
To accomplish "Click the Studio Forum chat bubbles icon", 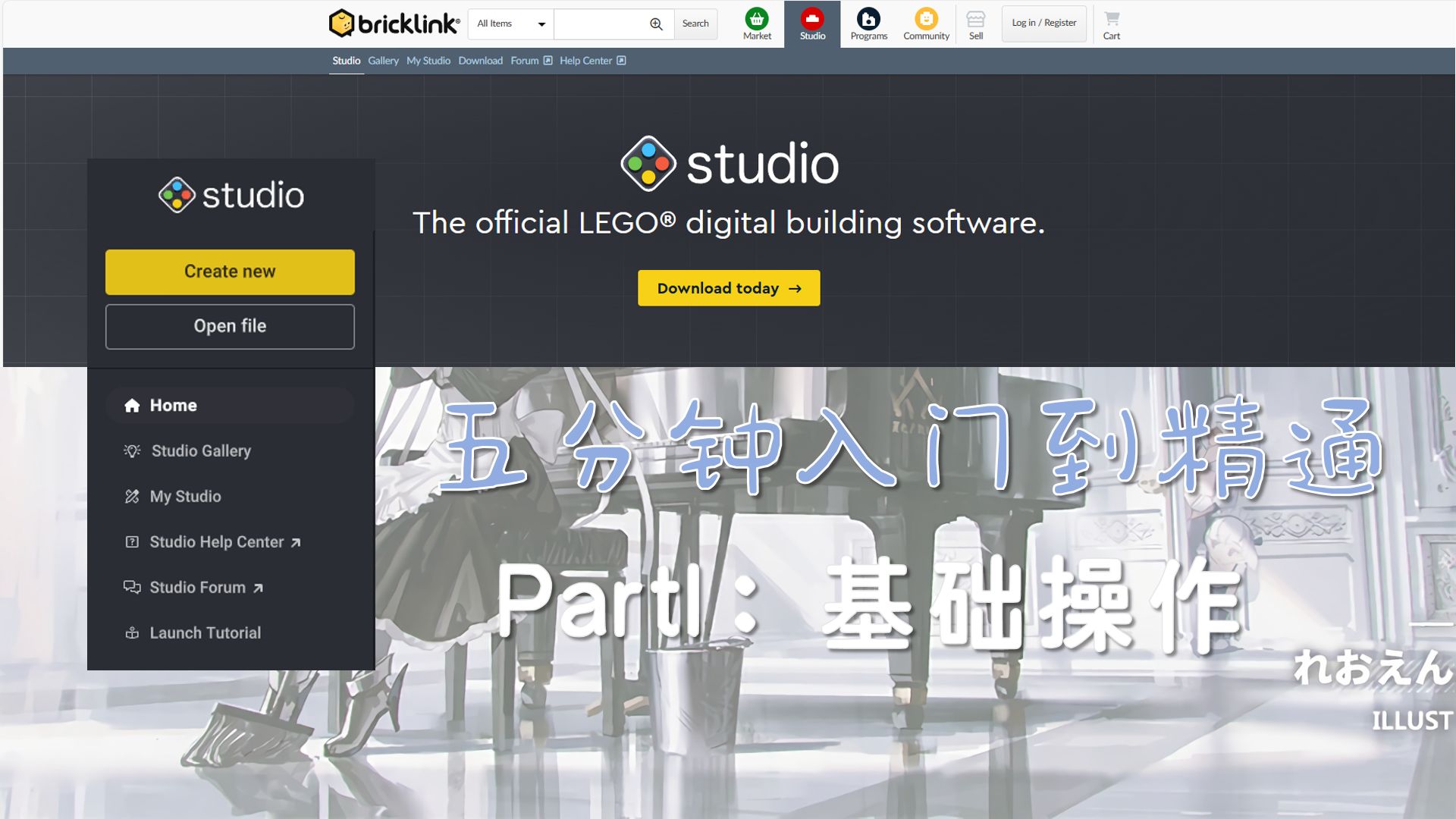I will point(132,587).
